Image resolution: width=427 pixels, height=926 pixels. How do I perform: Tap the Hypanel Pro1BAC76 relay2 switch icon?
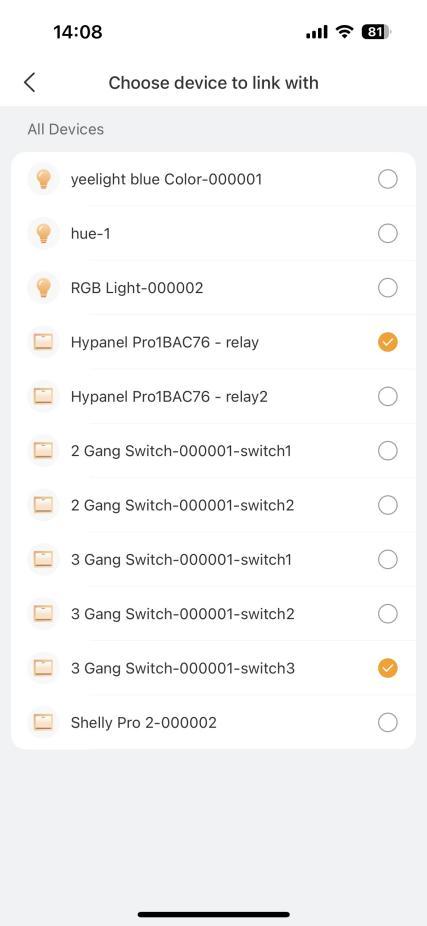[x=44, y=396]
